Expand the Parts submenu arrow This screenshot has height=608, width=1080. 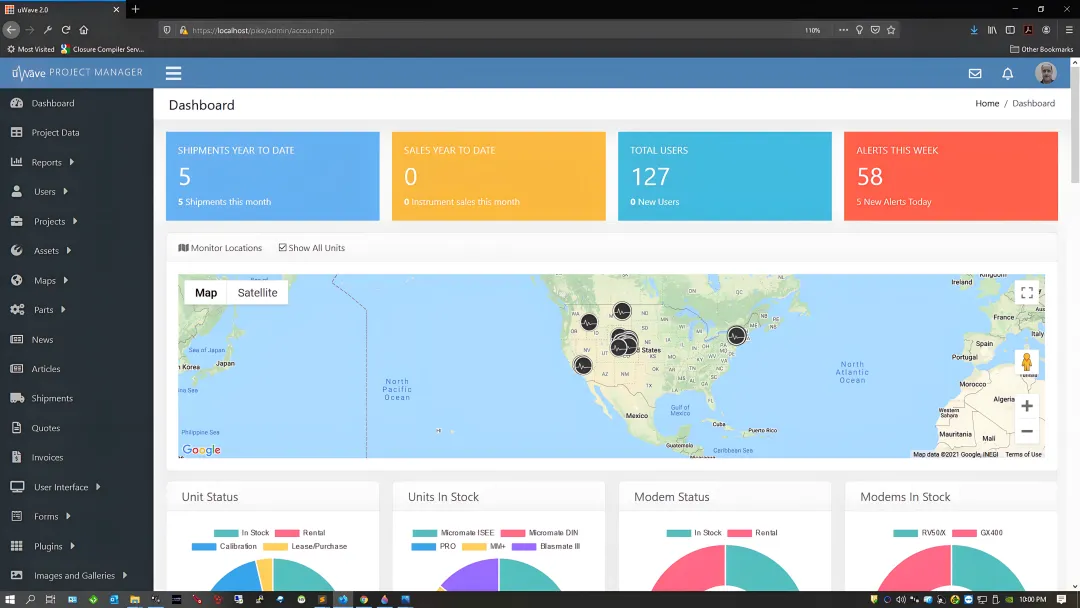[x=63, y=310]
